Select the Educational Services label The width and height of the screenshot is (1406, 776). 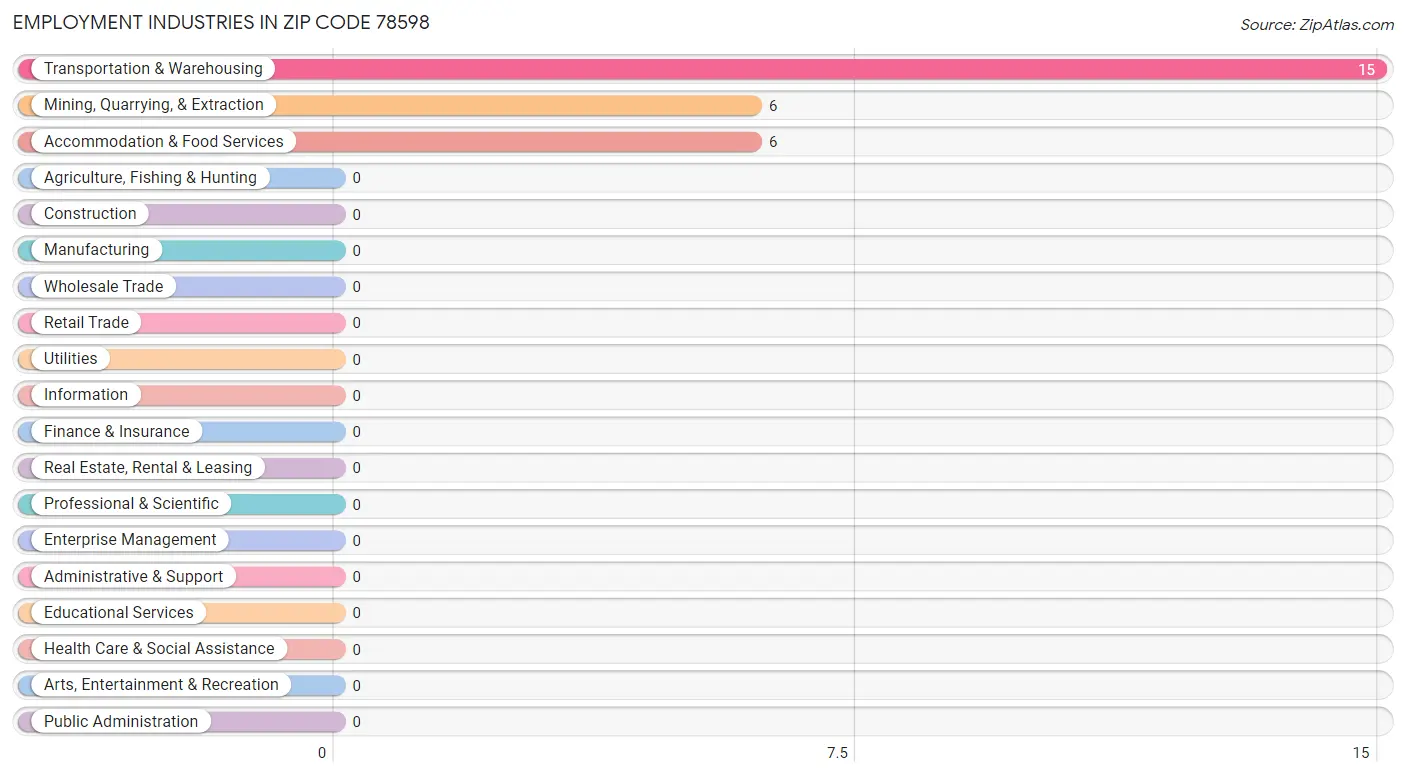(119, 613)
